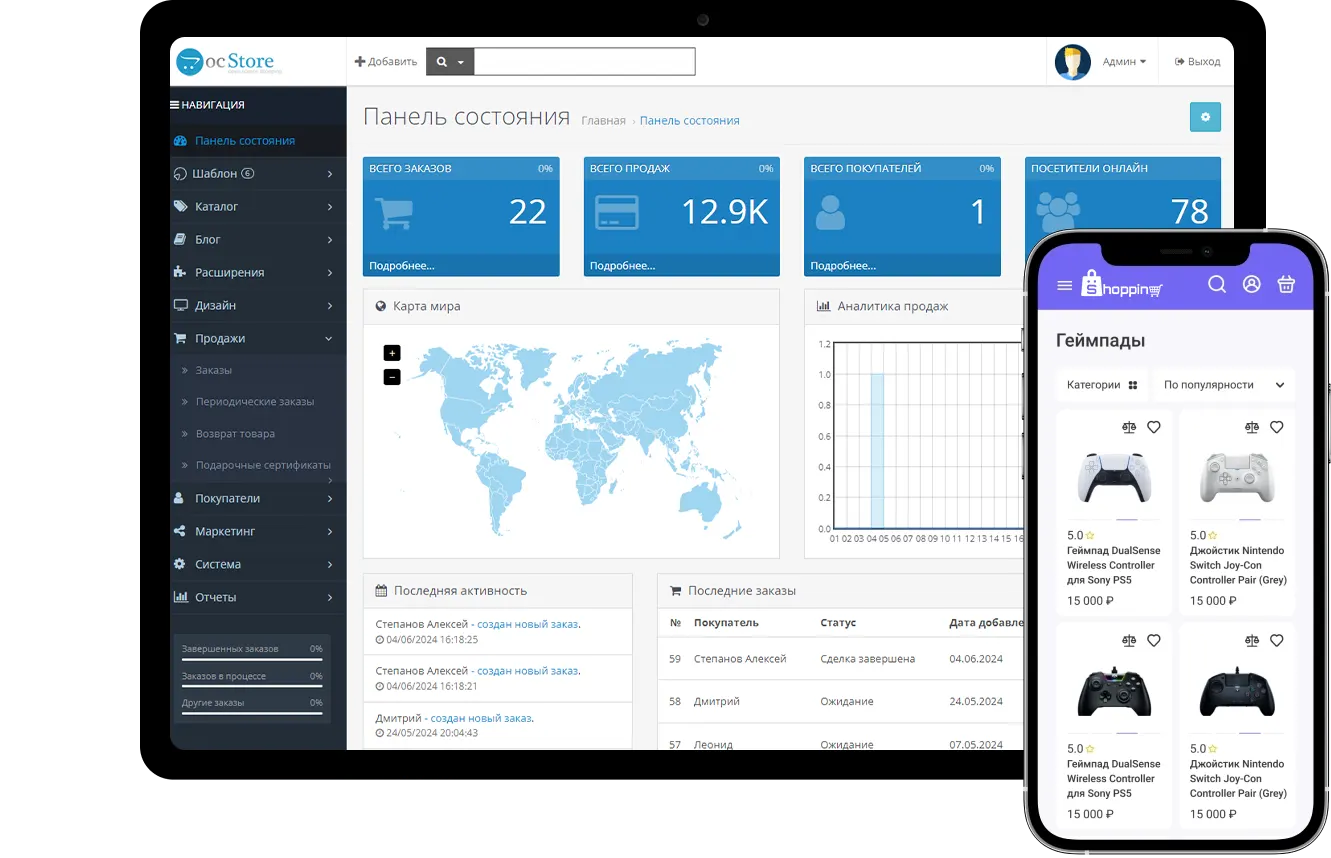Image resolution: width=1331 pixels, height=858 pixels.
Task: Open the phone app hamburger menu
Action: pos(1064,286)
